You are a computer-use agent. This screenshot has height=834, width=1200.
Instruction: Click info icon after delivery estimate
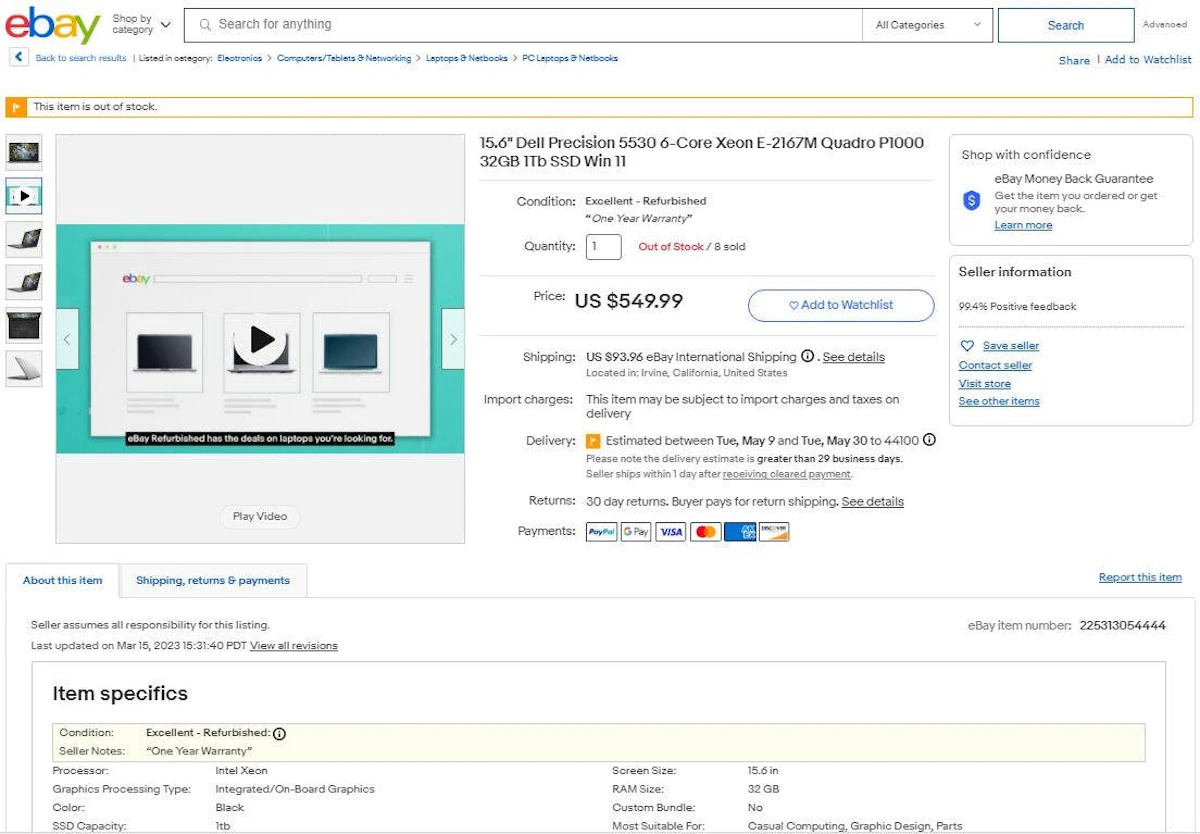tap(929, 440)
